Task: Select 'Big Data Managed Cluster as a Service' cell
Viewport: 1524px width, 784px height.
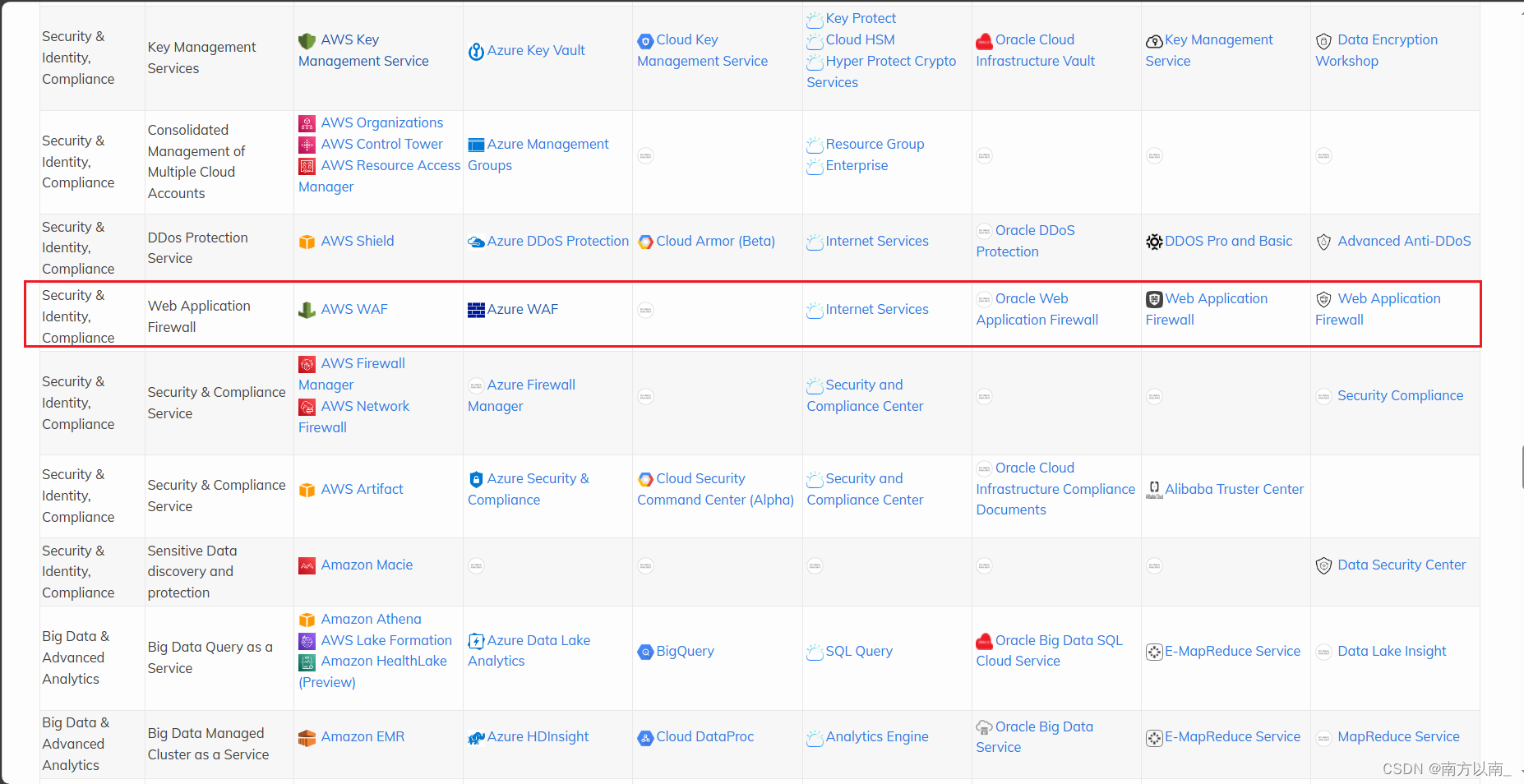Action: [208, 745]
